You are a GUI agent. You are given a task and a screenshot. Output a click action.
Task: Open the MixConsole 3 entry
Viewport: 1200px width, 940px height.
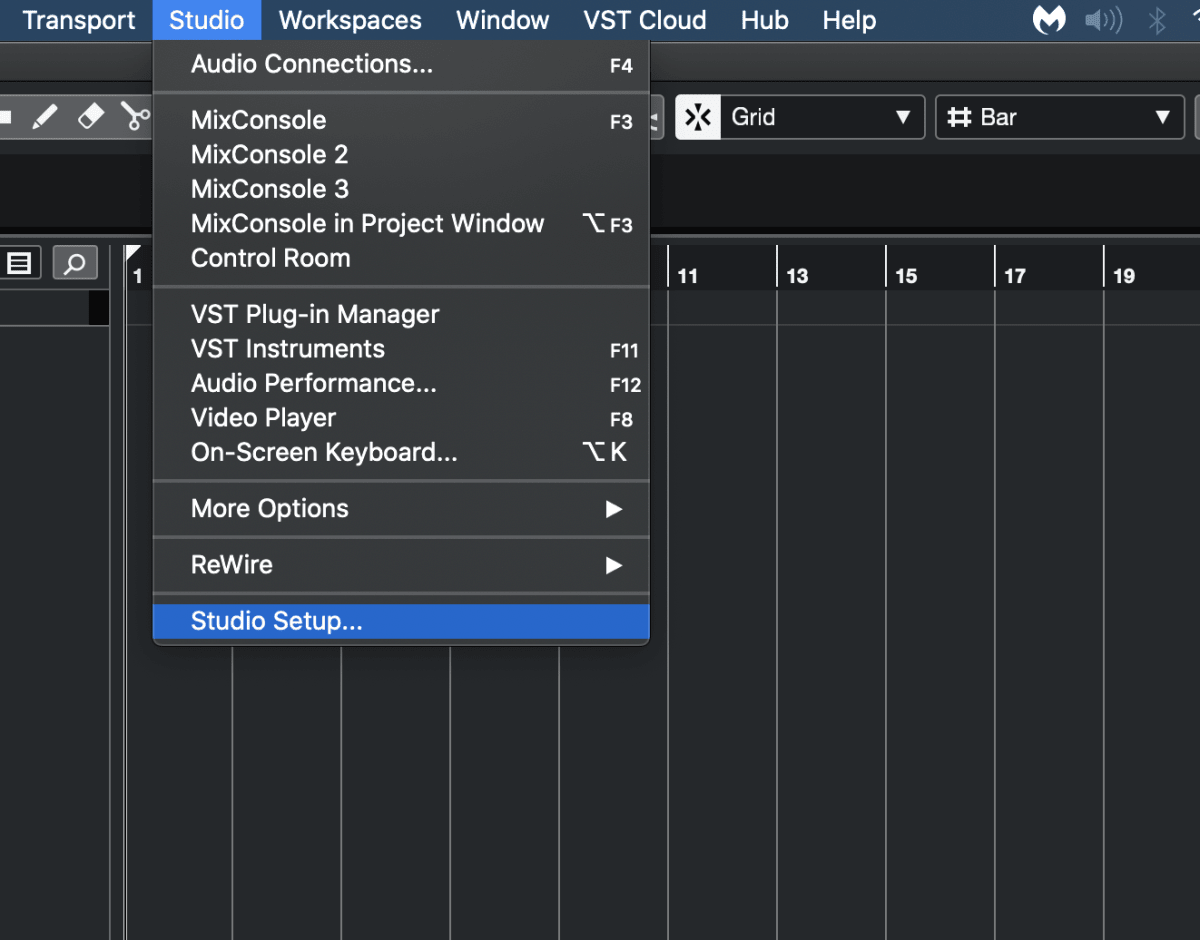401,189
